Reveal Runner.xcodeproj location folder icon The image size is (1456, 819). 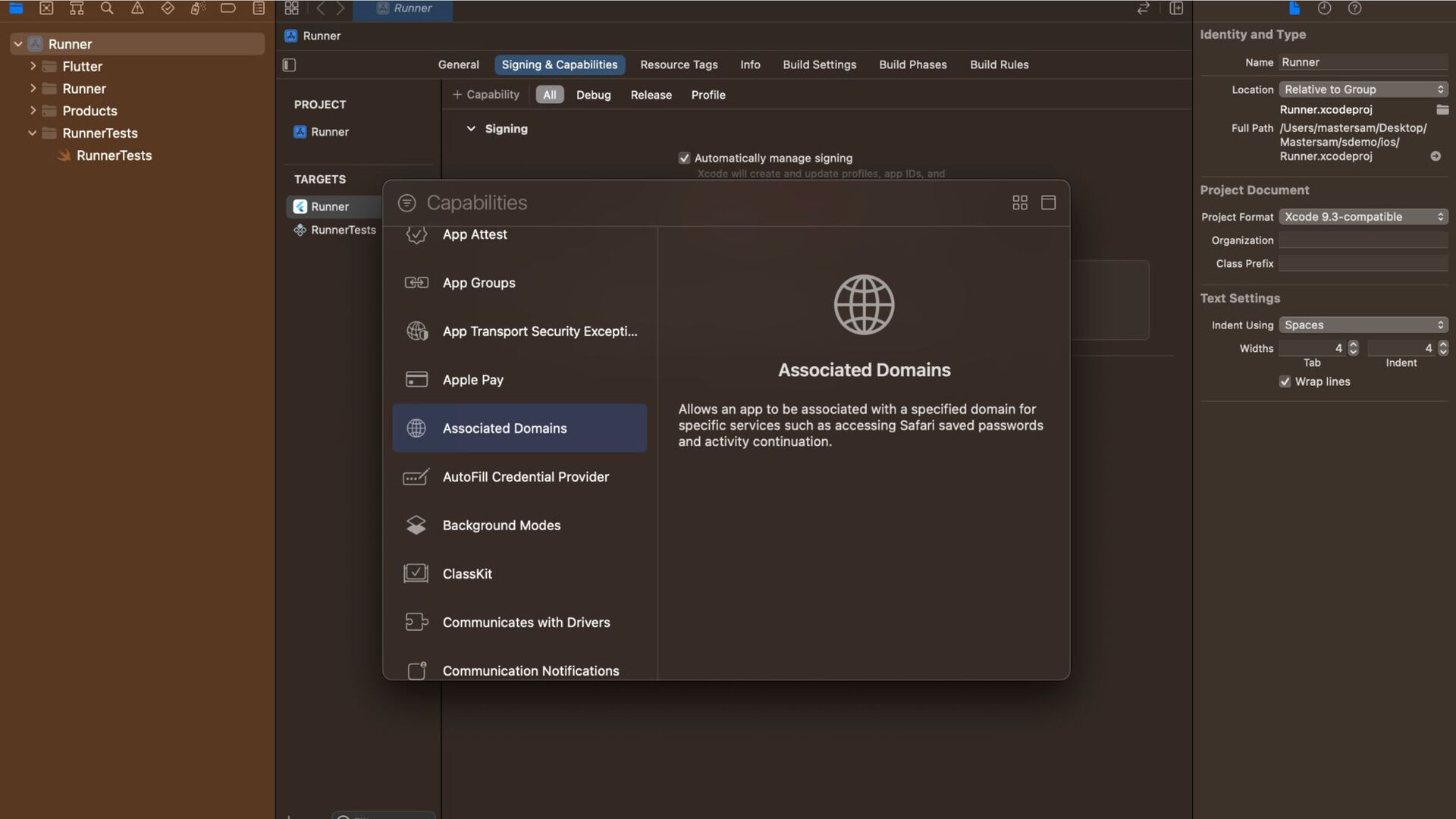click(x=1442, y=110)
